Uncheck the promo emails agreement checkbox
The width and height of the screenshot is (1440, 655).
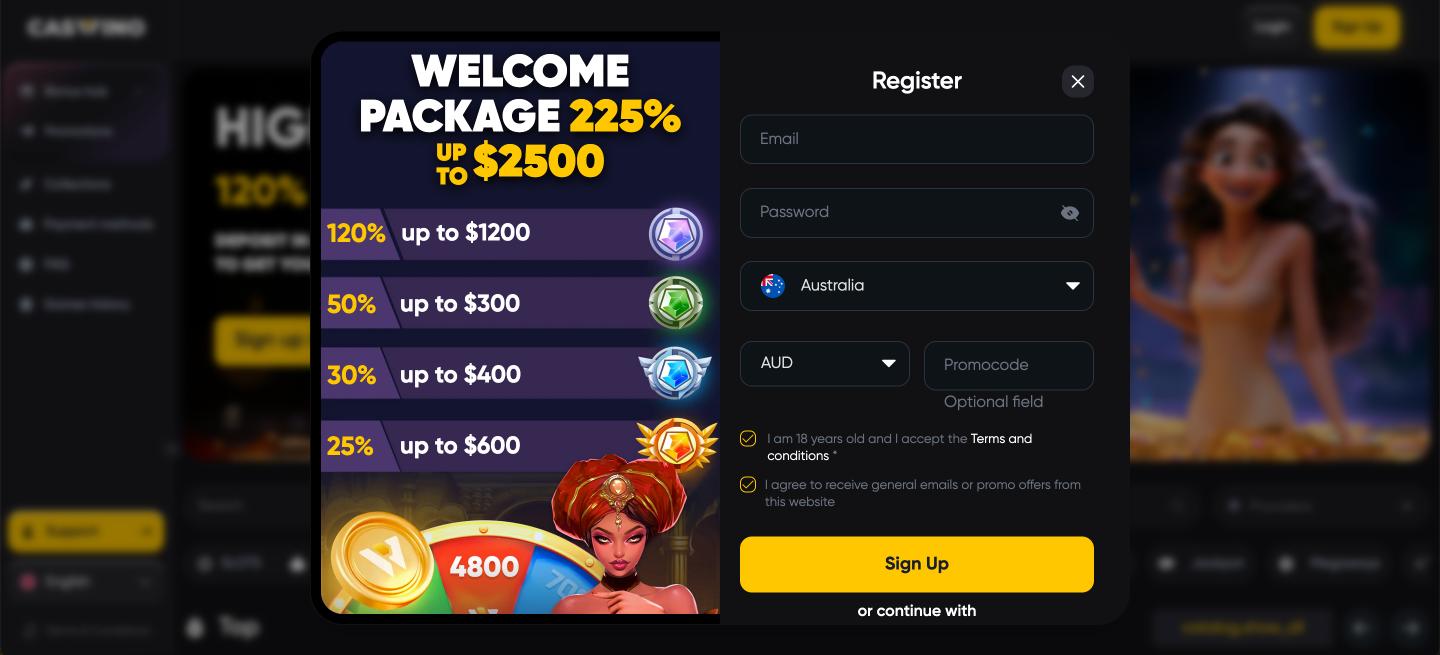pos(748,485)
